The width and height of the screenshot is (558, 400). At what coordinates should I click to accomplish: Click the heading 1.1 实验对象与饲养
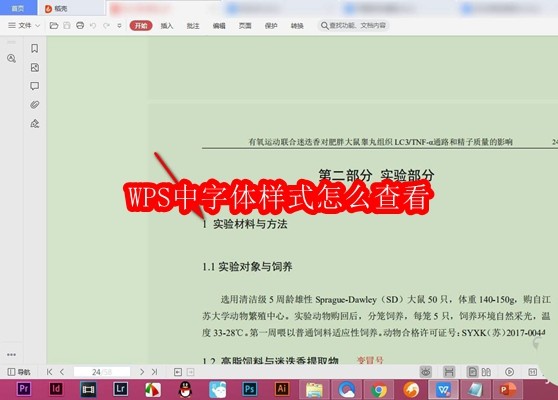[247, 267]
